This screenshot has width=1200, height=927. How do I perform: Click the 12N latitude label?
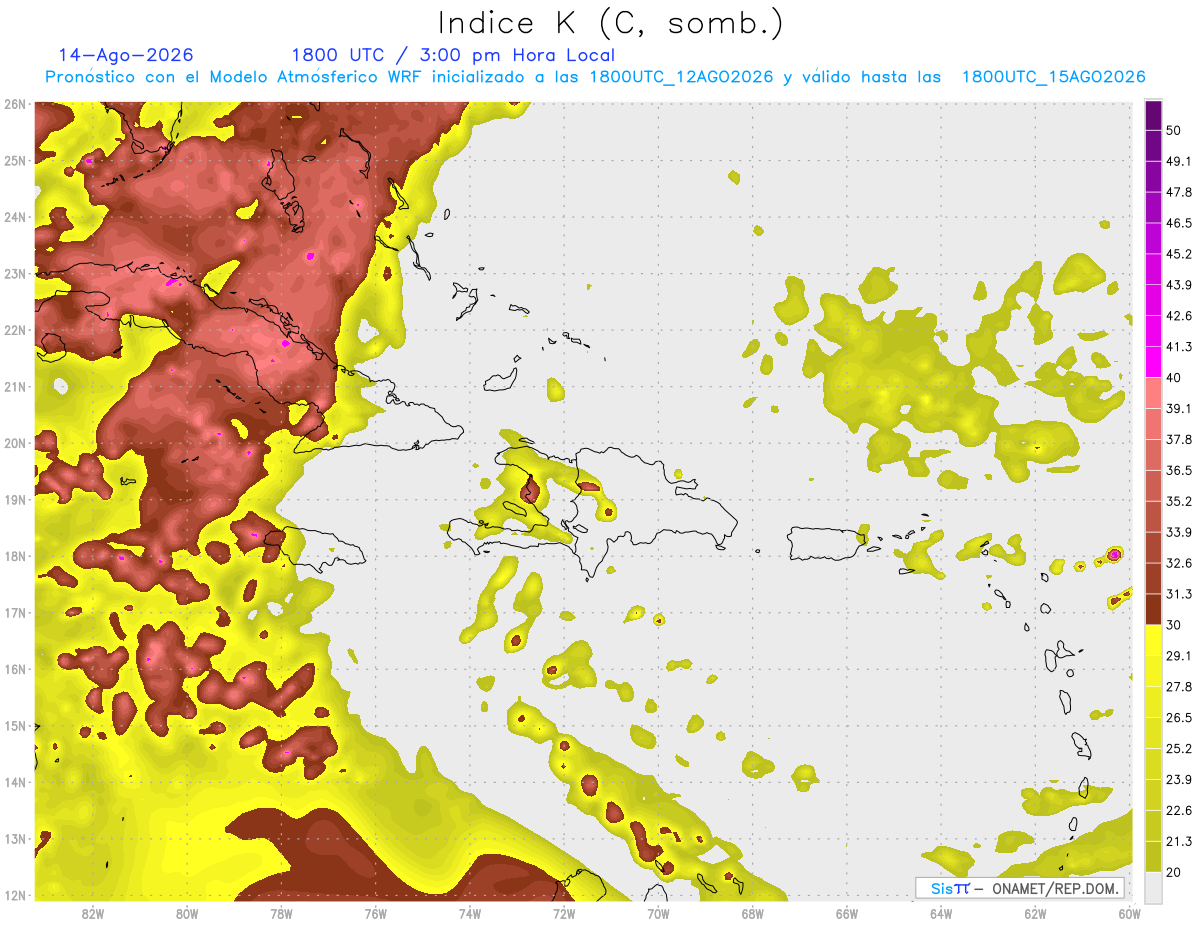[x=15, y=895]
